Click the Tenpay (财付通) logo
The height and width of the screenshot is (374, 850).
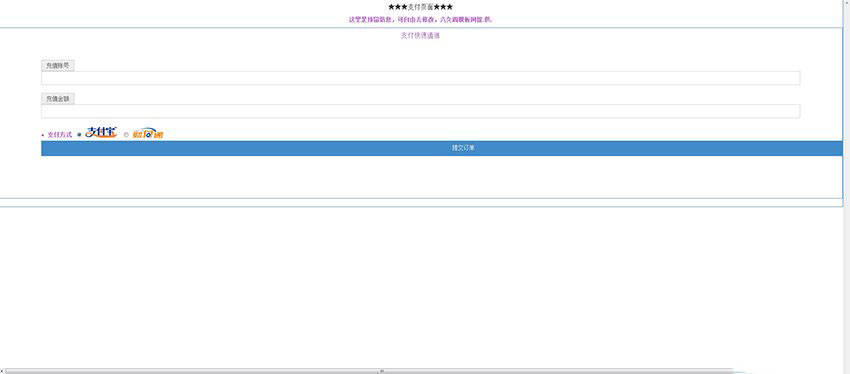(x=147, y=133)
